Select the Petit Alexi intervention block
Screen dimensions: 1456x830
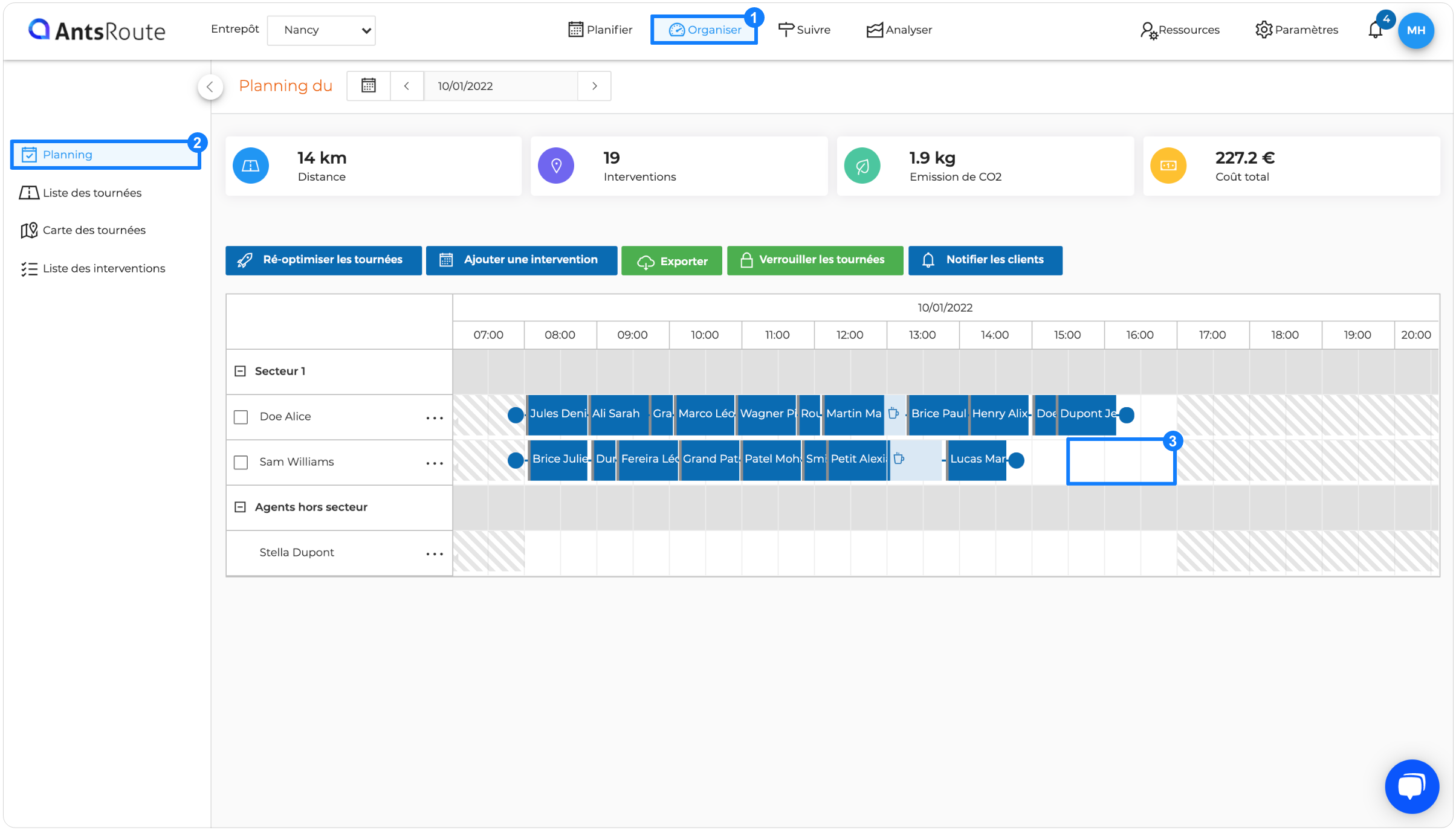click(858, 460)
